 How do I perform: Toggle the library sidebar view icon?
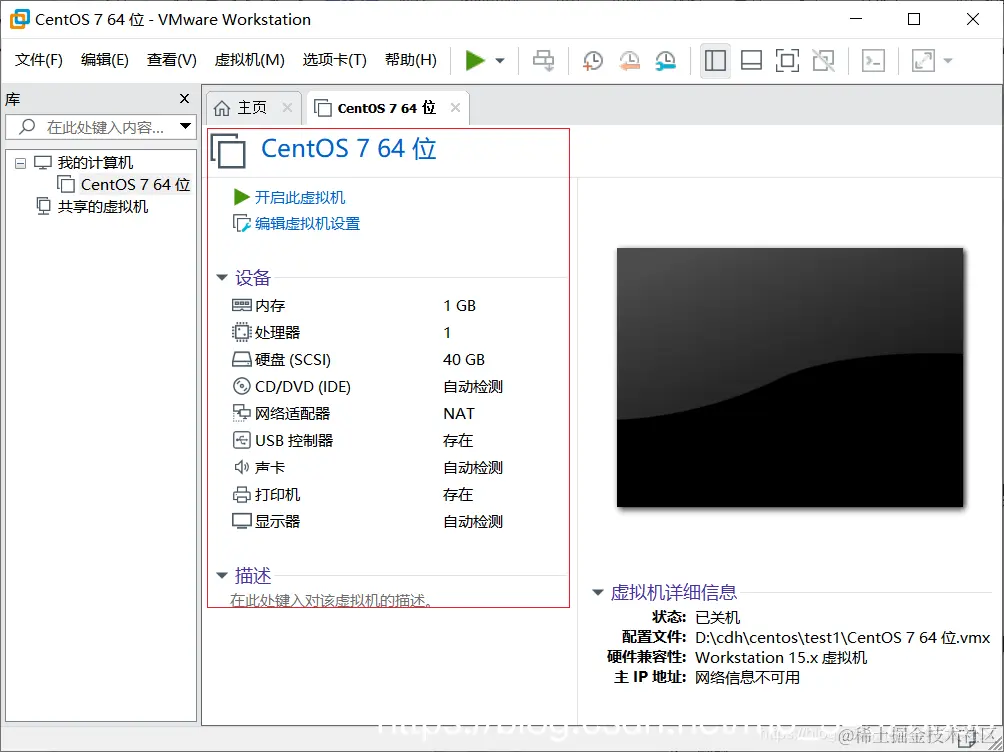pyautogui.click(x=715, y=61)
